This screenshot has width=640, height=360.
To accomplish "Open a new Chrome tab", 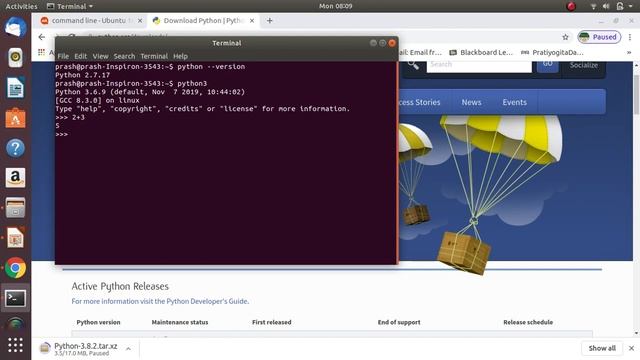I will coord(269,20).
